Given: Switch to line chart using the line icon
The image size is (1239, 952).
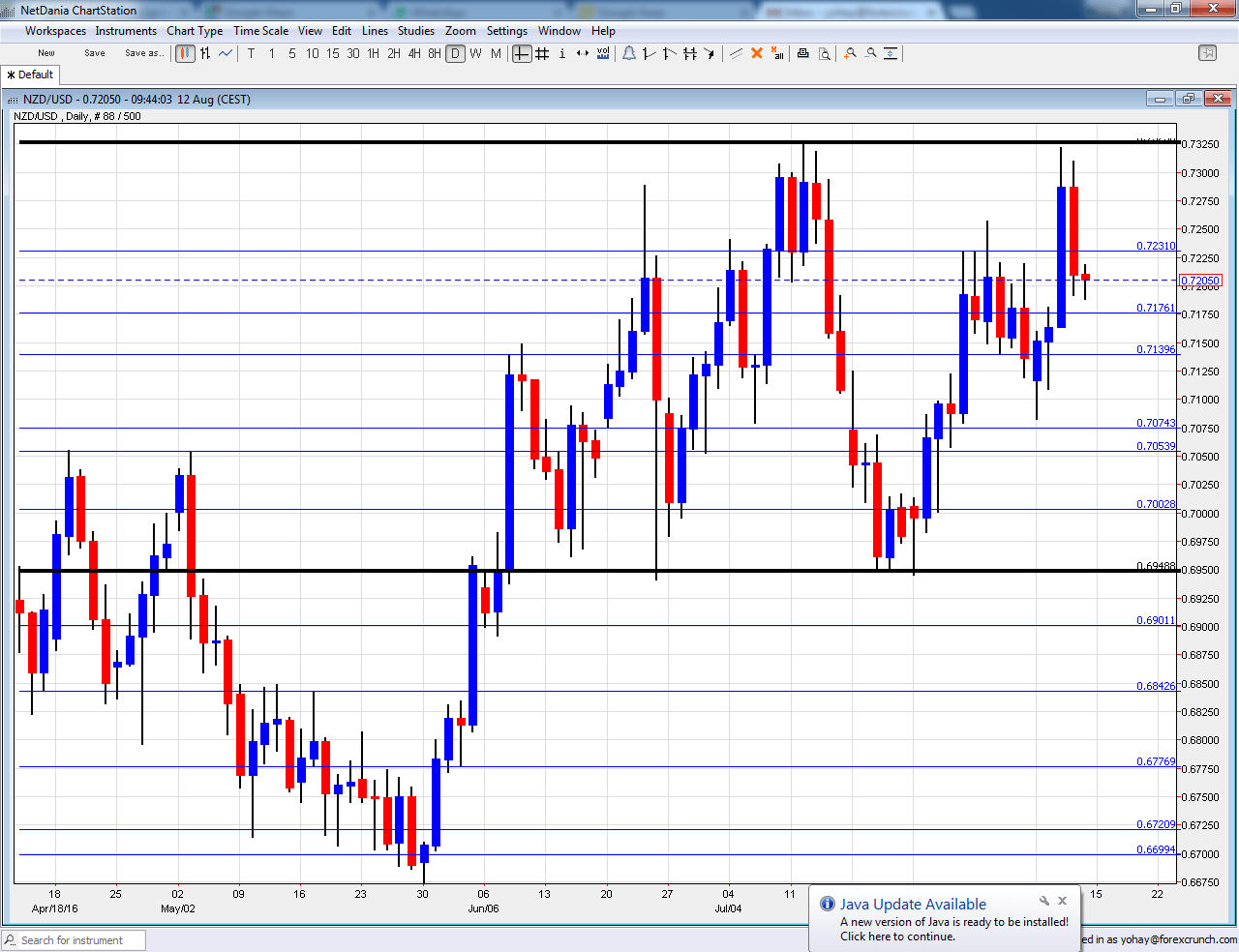Looking at the screenshot, I should 225,53.
